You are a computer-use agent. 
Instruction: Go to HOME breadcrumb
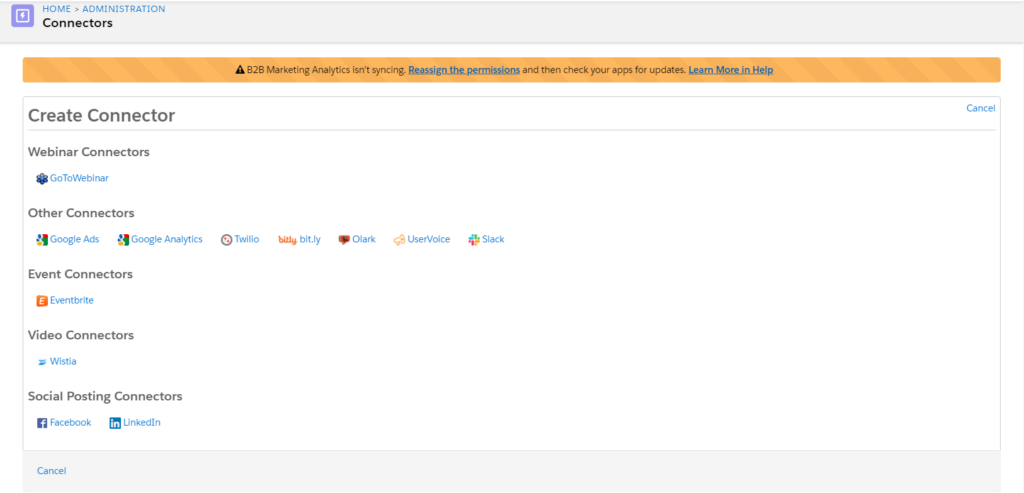pyautogui.click(x=57, y=9)
